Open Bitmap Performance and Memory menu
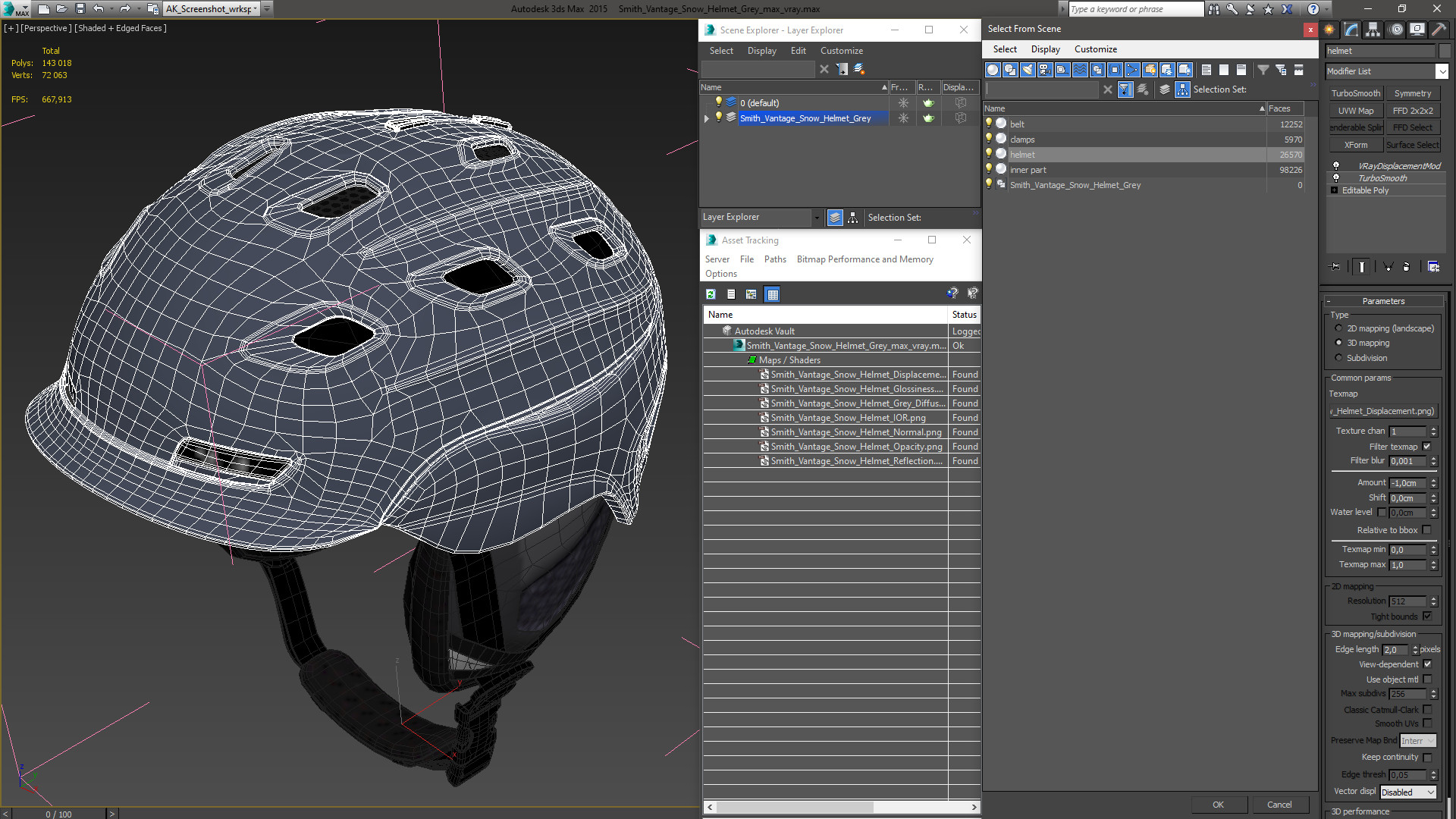 click(864, 259)
